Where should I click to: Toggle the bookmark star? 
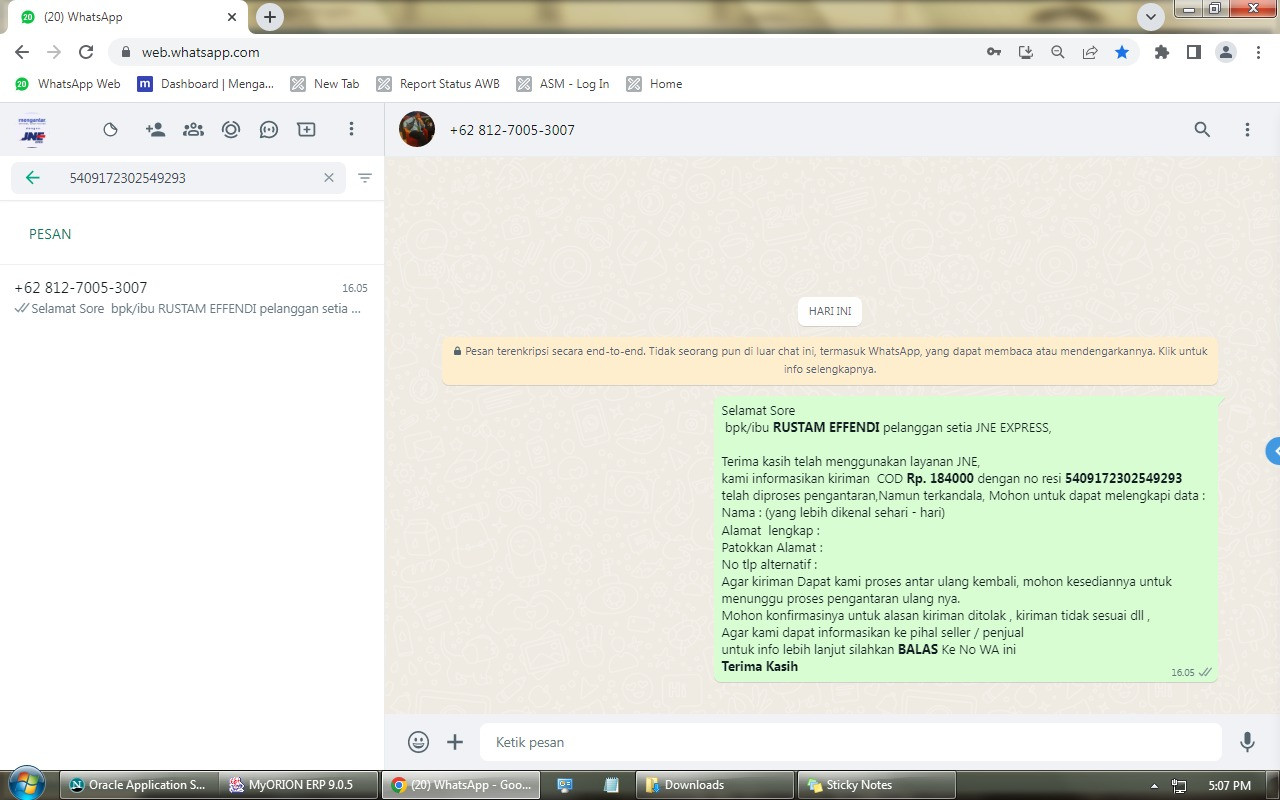pos(1122,52)
